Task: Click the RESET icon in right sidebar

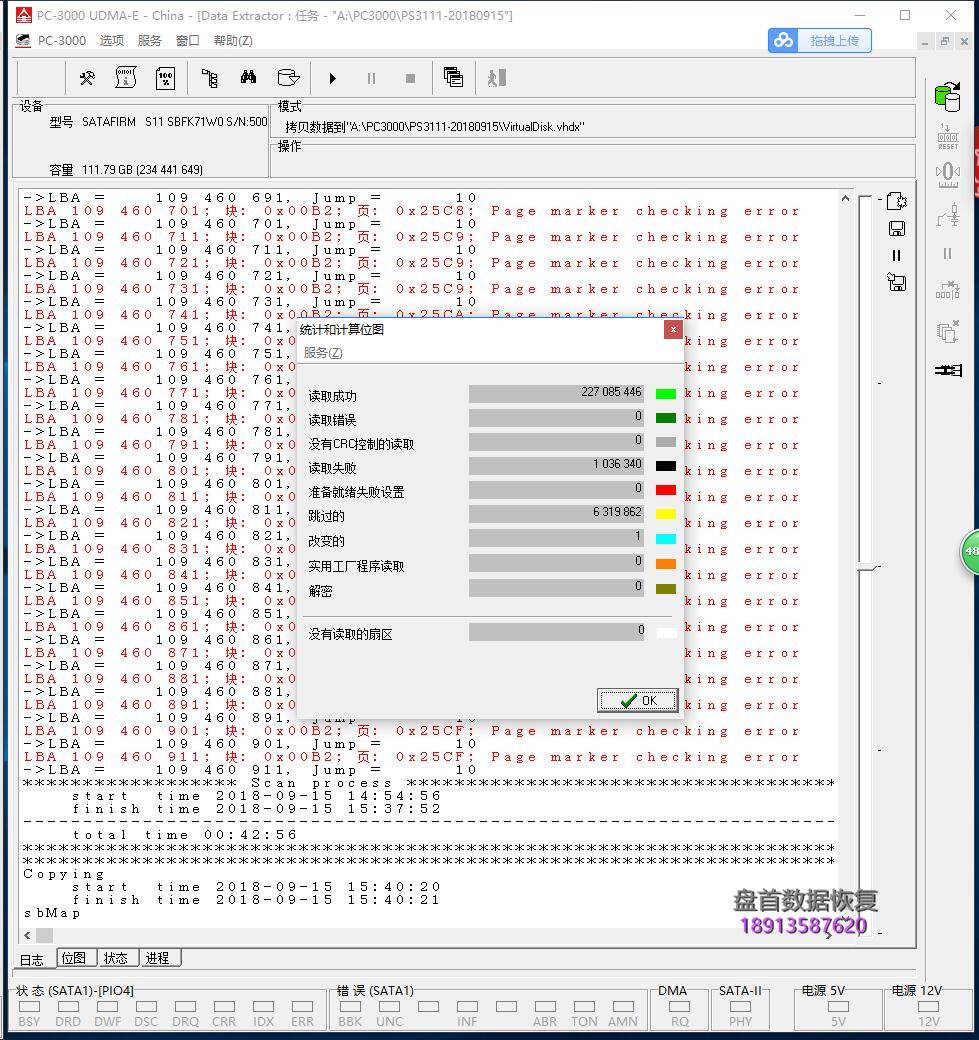Action: click(947, 137)
